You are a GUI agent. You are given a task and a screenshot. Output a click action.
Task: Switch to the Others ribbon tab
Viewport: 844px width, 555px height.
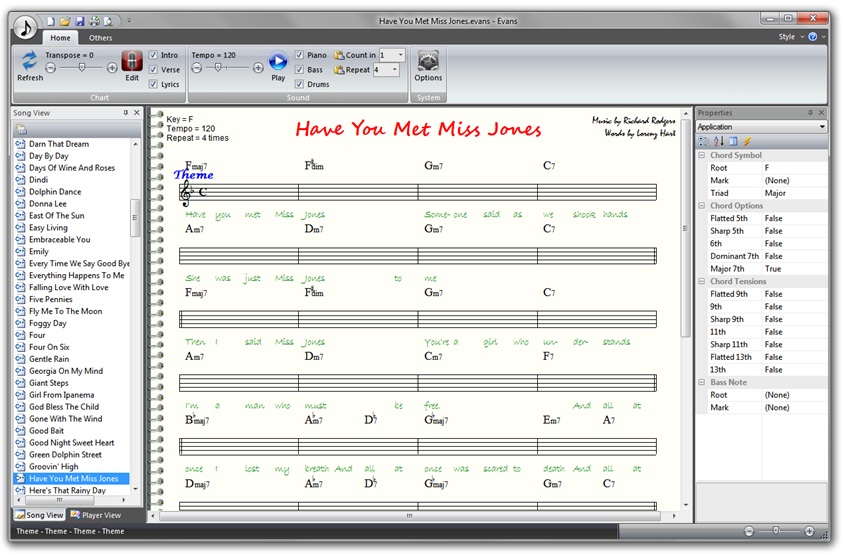point(101,38)
